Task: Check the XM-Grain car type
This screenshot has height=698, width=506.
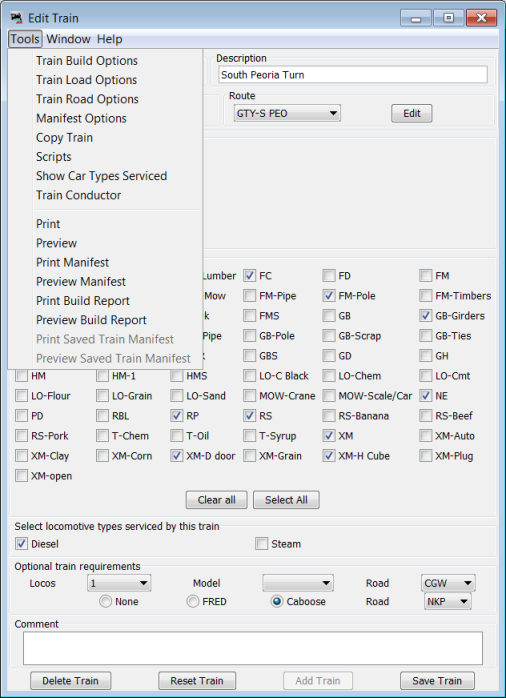Action: [249, 456]
